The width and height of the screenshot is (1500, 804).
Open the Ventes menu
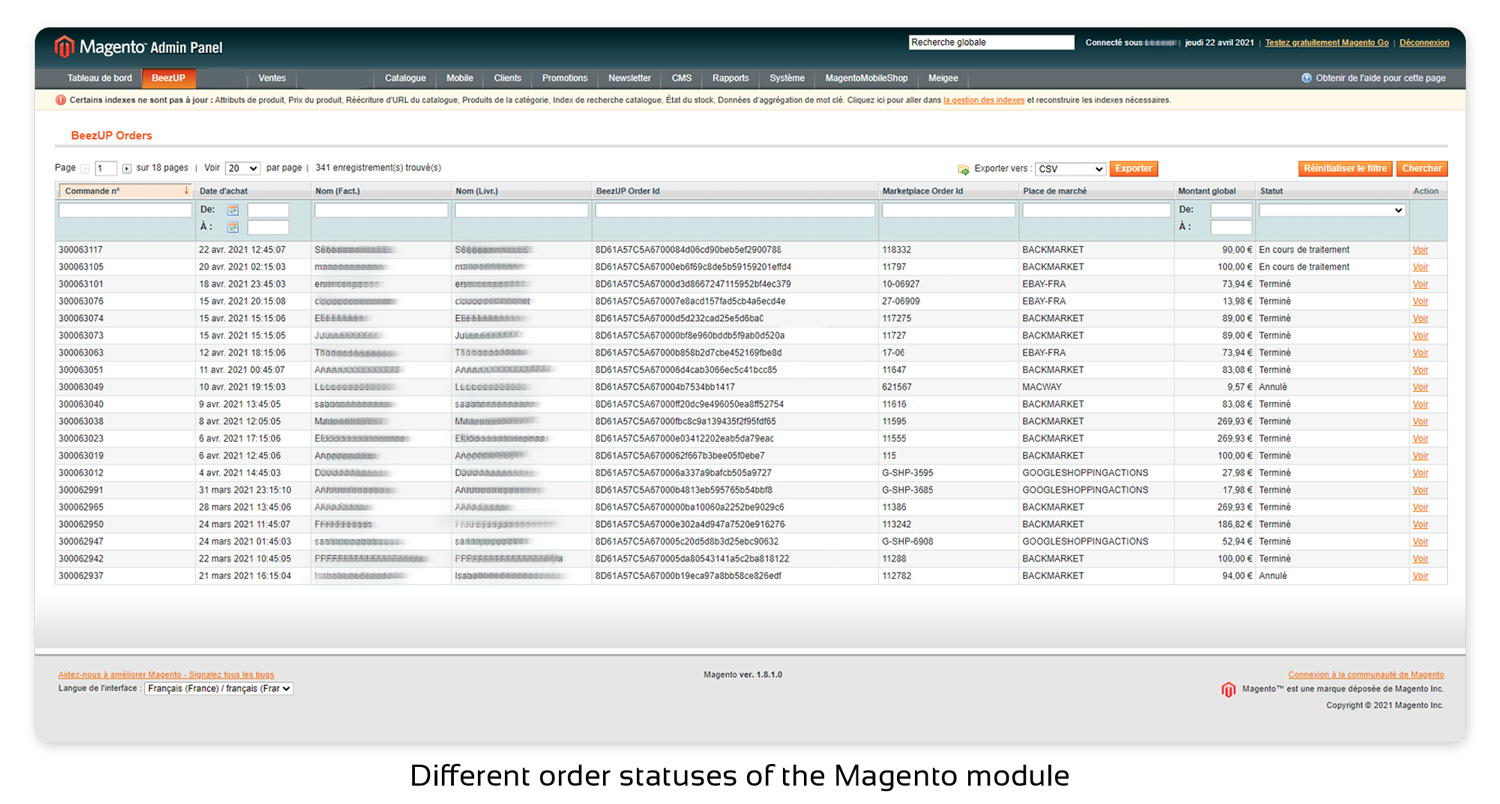(x=272, y=78)
